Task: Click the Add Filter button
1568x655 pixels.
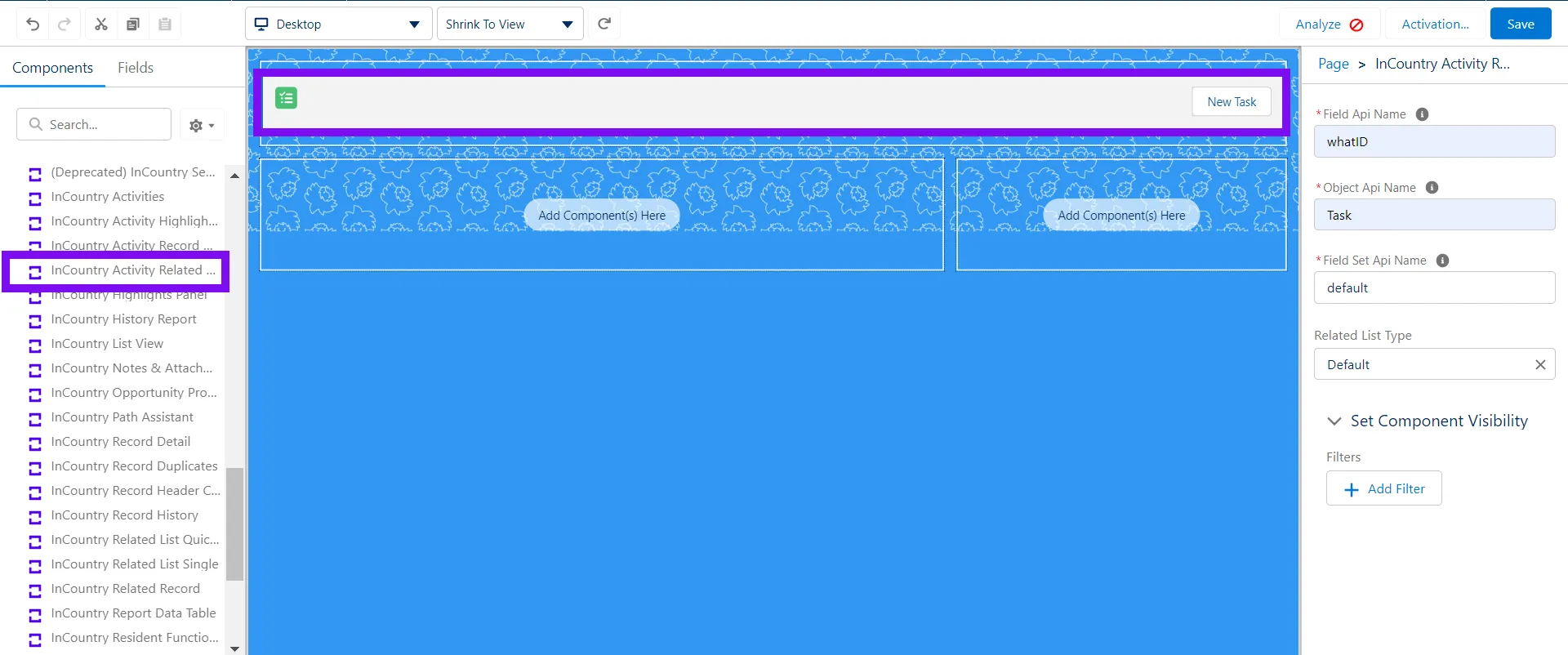Action: pyautogui.click(x=1384, y=489)
